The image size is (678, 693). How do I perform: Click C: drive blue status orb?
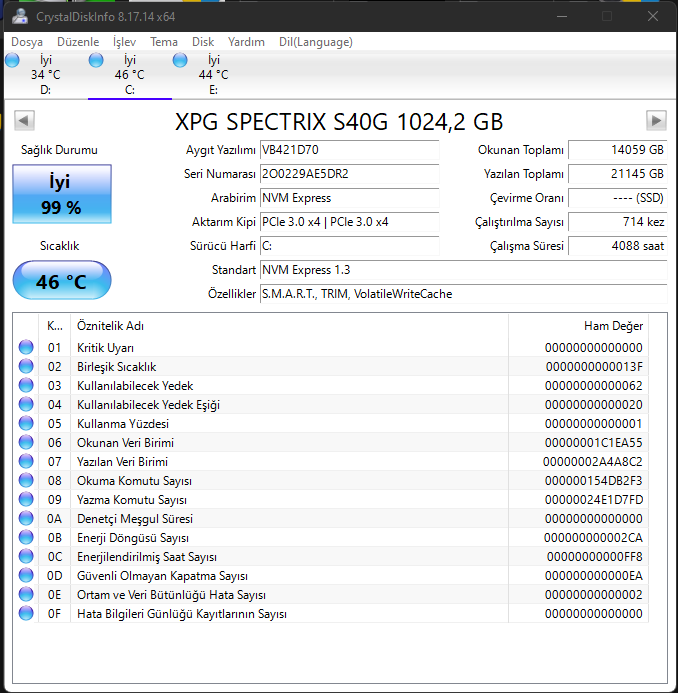(x=96, y=60)
